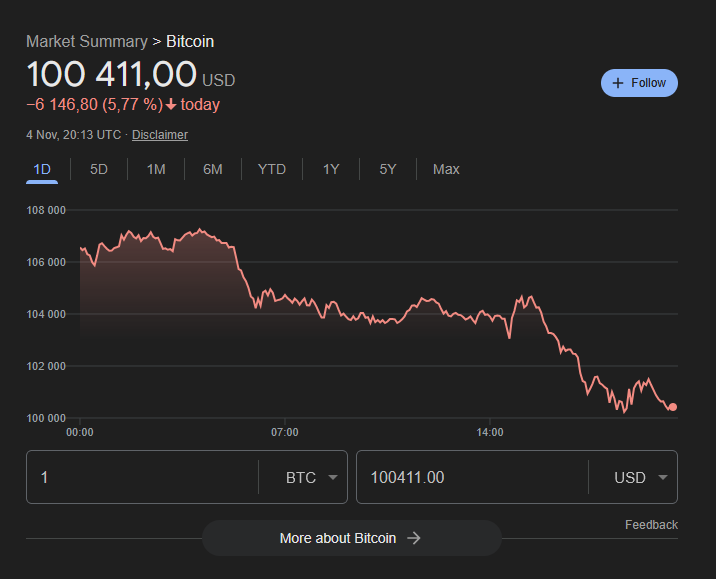Click the Feedback link
This screenshot has width=716, height=579.
(651, 525)
